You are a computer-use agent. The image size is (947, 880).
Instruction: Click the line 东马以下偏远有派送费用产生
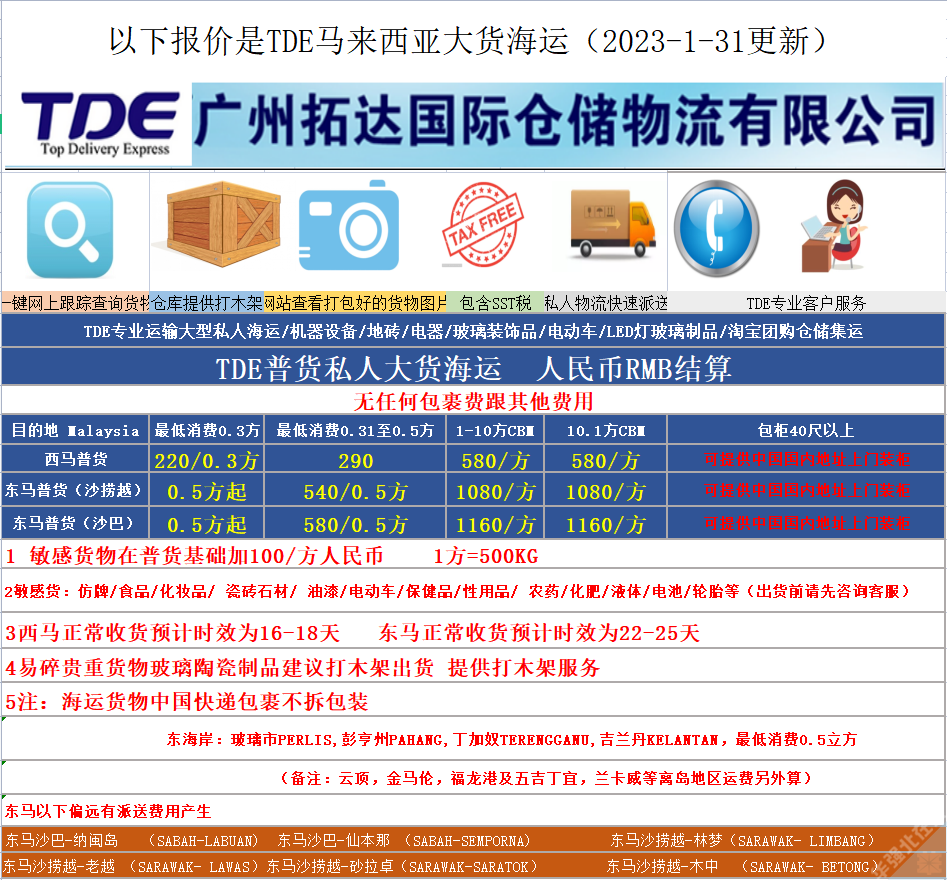coord(108,811)
